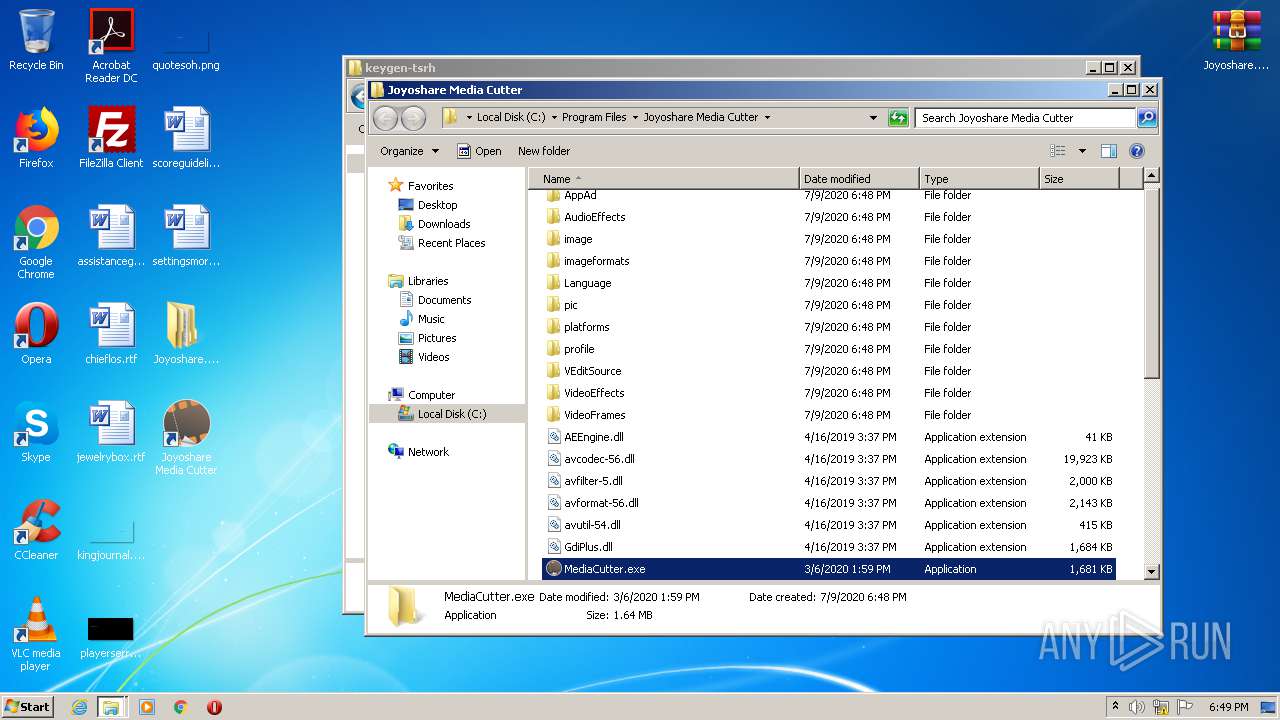Screen dimensions: 1280x720
Task: Open the CCleaner desktop shortcut
Action: pyautogui.click(x=36, y=530)
